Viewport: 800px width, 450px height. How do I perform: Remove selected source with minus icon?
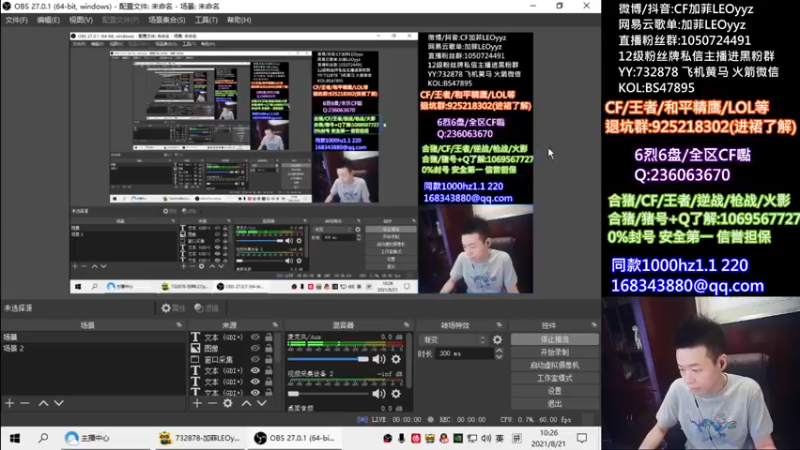pyautogui.click(x=212, y=403)
